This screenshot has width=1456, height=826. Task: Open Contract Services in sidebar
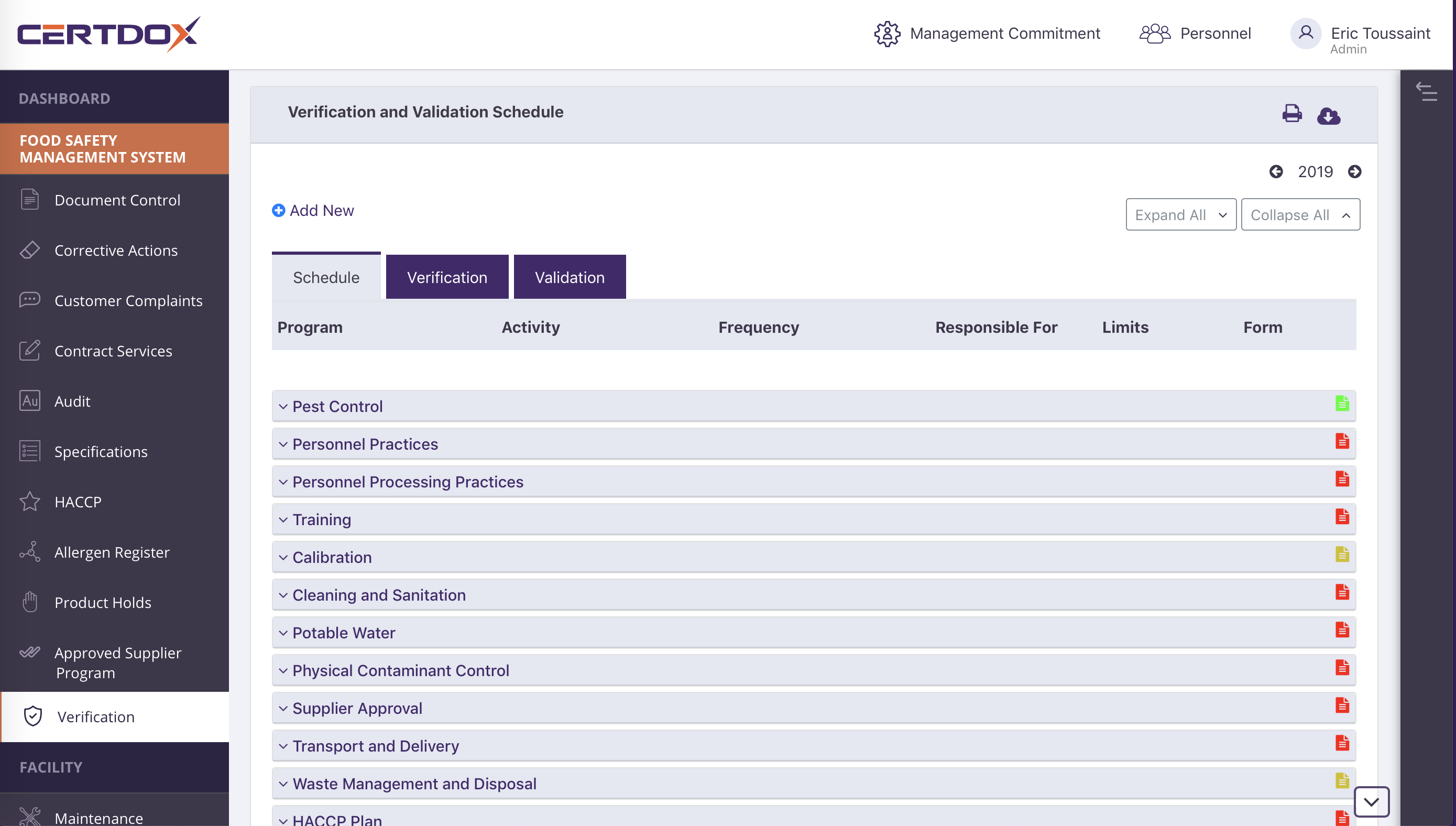point(115,351)
